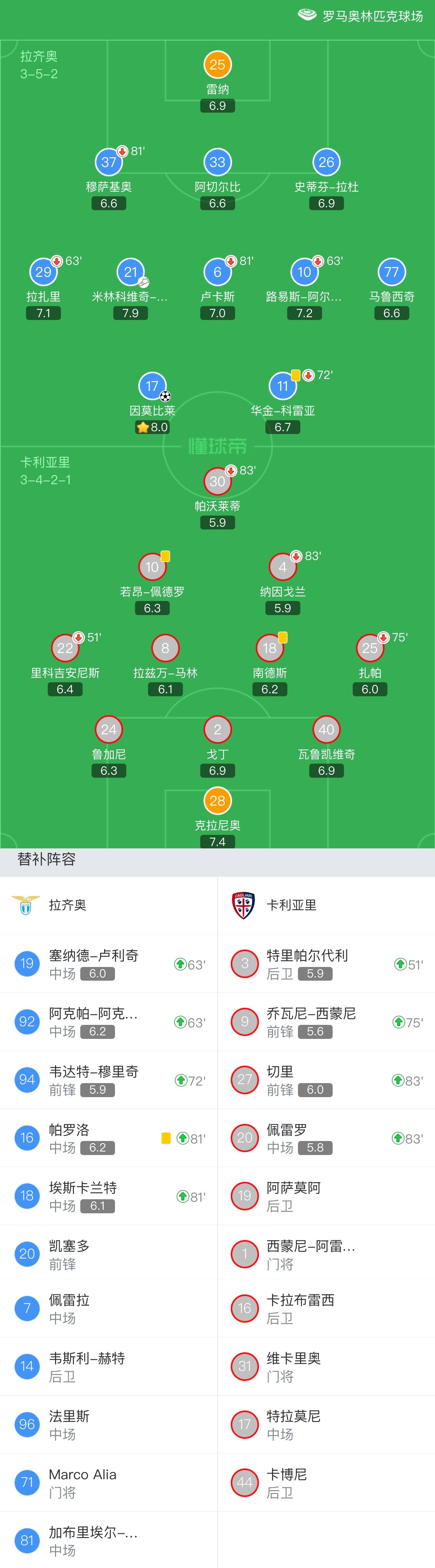This screenshot has height=1568, width=435.
Task: Tap 华金-科雷亚 number 11 player icon
Action: click(282, 386)
